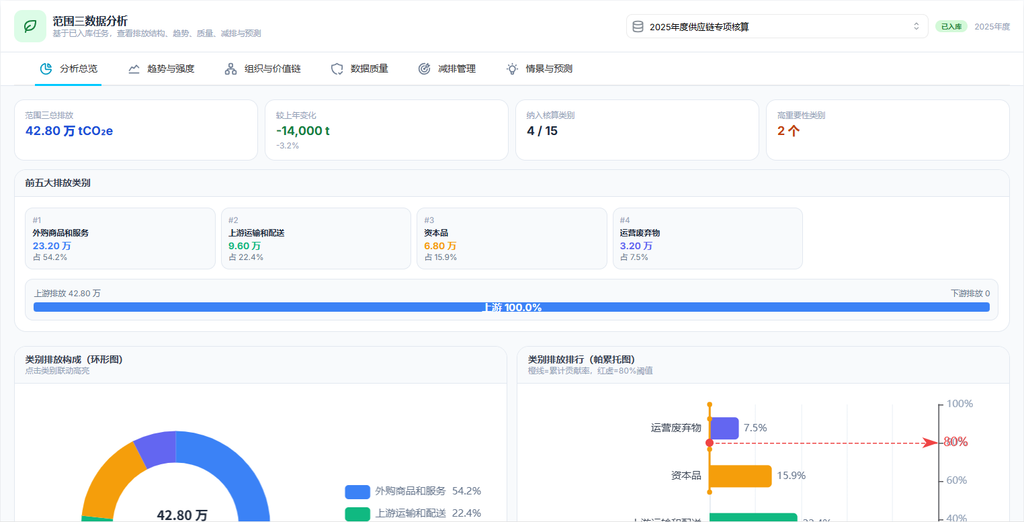Click the orange 资本品 Pareto bar
This screenshot has width=1024, height=522.
741,476
